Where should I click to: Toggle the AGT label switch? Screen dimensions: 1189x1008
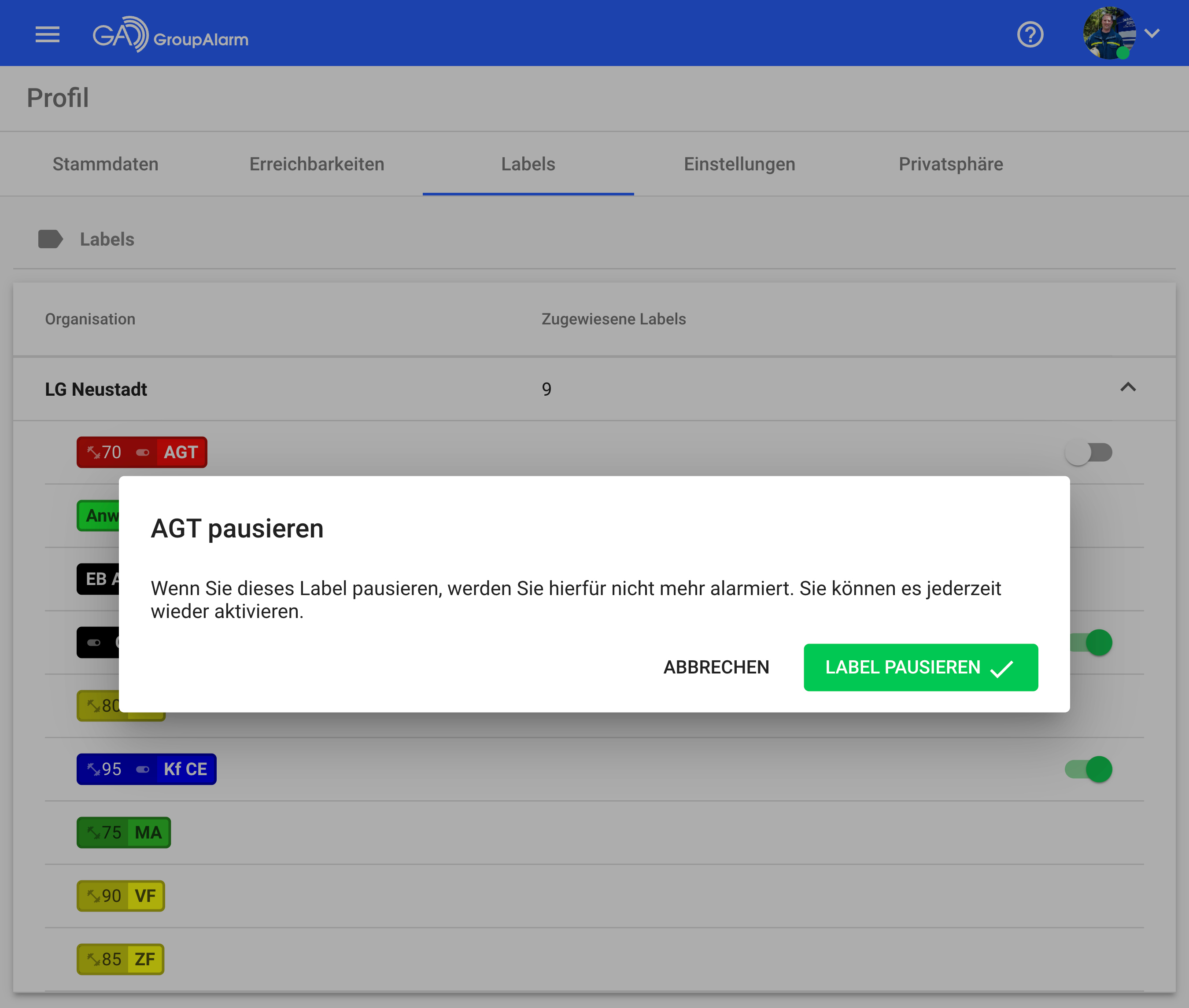pyautogui.click(x=1089, y=453)
